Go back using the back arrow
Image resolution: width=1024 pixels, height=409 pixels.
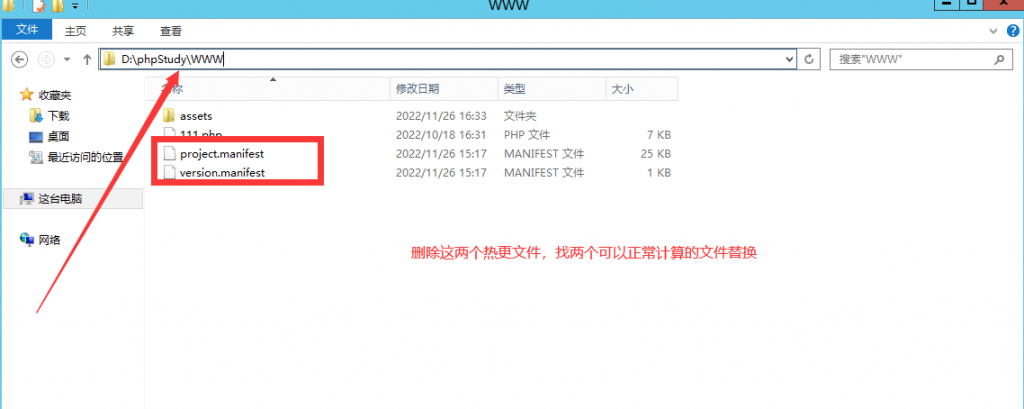(x=20, y=59)
